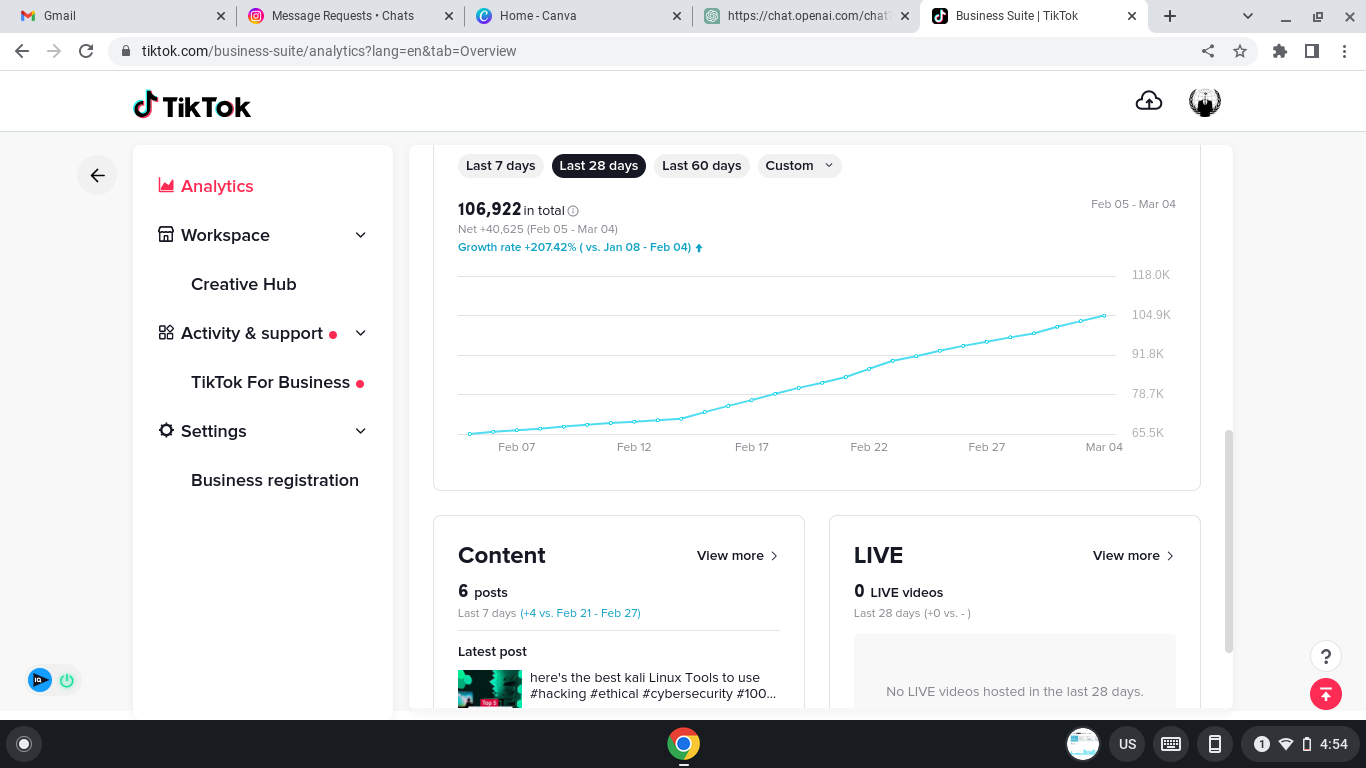Click the Analytics chart icon
This screenshot has width=1366, height=768.
[x=167, y=186]
